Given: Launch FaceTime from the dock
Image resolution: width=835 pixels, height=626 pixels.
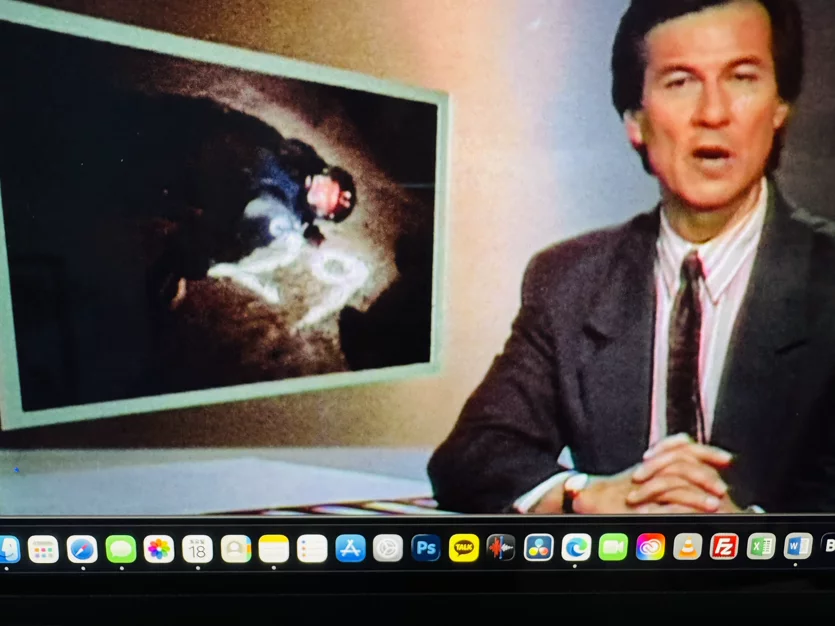Looking at the screenshot, I should pyautogui.click(x=613, y=547).
